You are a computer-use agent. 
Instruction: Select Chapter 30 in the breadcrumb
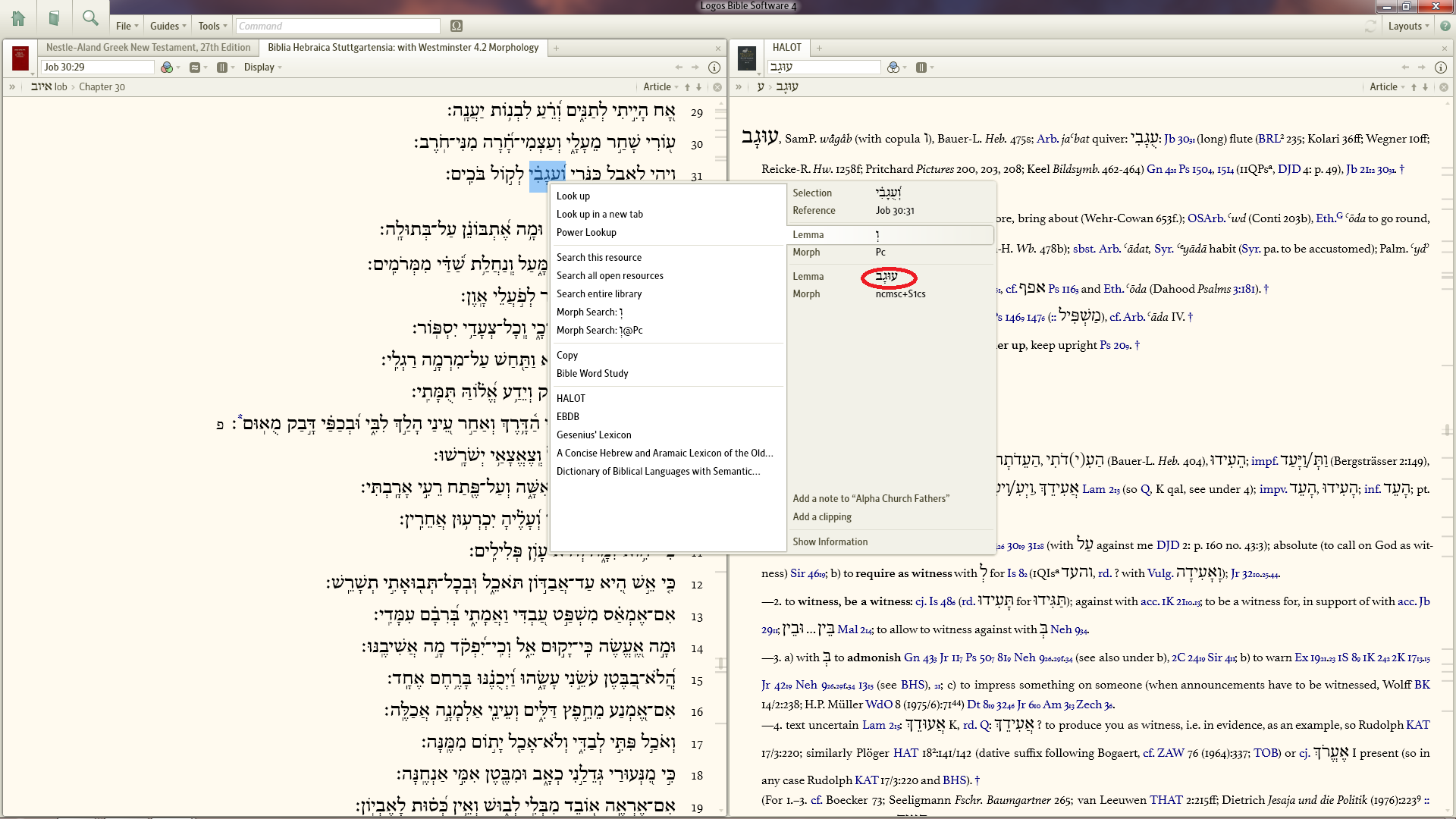102,87
